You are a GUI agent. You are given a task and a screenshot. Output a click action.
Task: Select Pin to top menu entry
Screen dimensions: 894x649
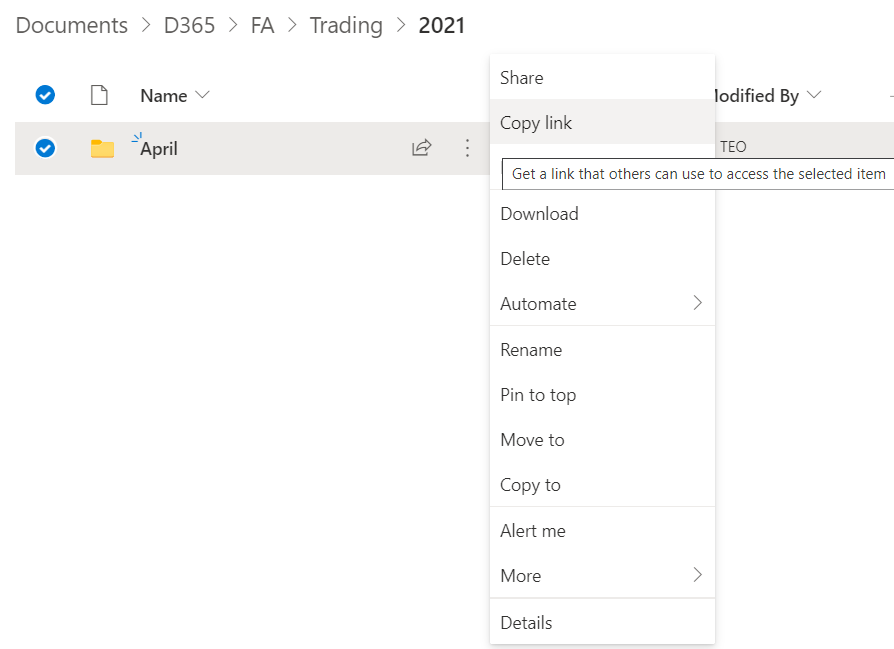click(602, 394)
